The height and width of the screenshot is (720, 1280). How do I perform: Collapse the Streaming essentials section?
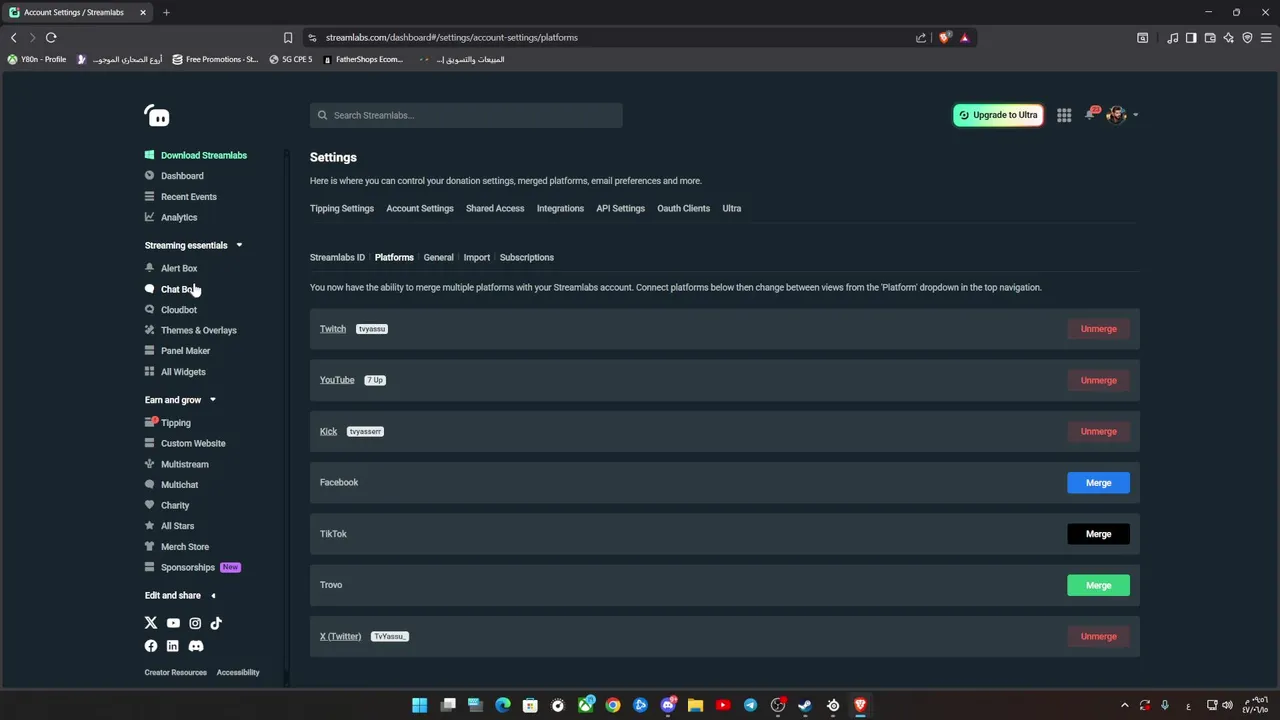pos(239,245)
